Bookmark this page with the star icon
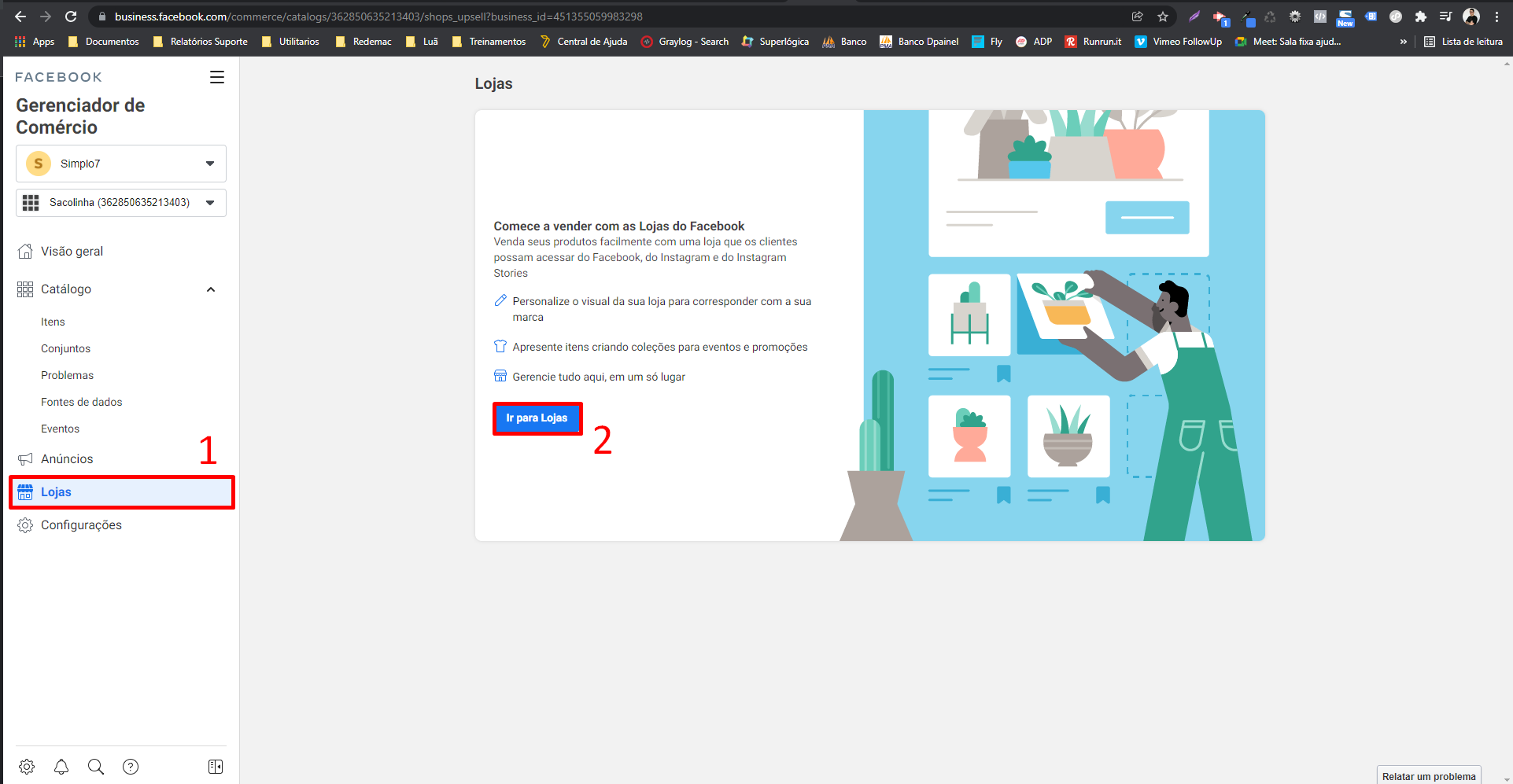The width and height of the screenshot is (1513, 784). coord(1163,17)
